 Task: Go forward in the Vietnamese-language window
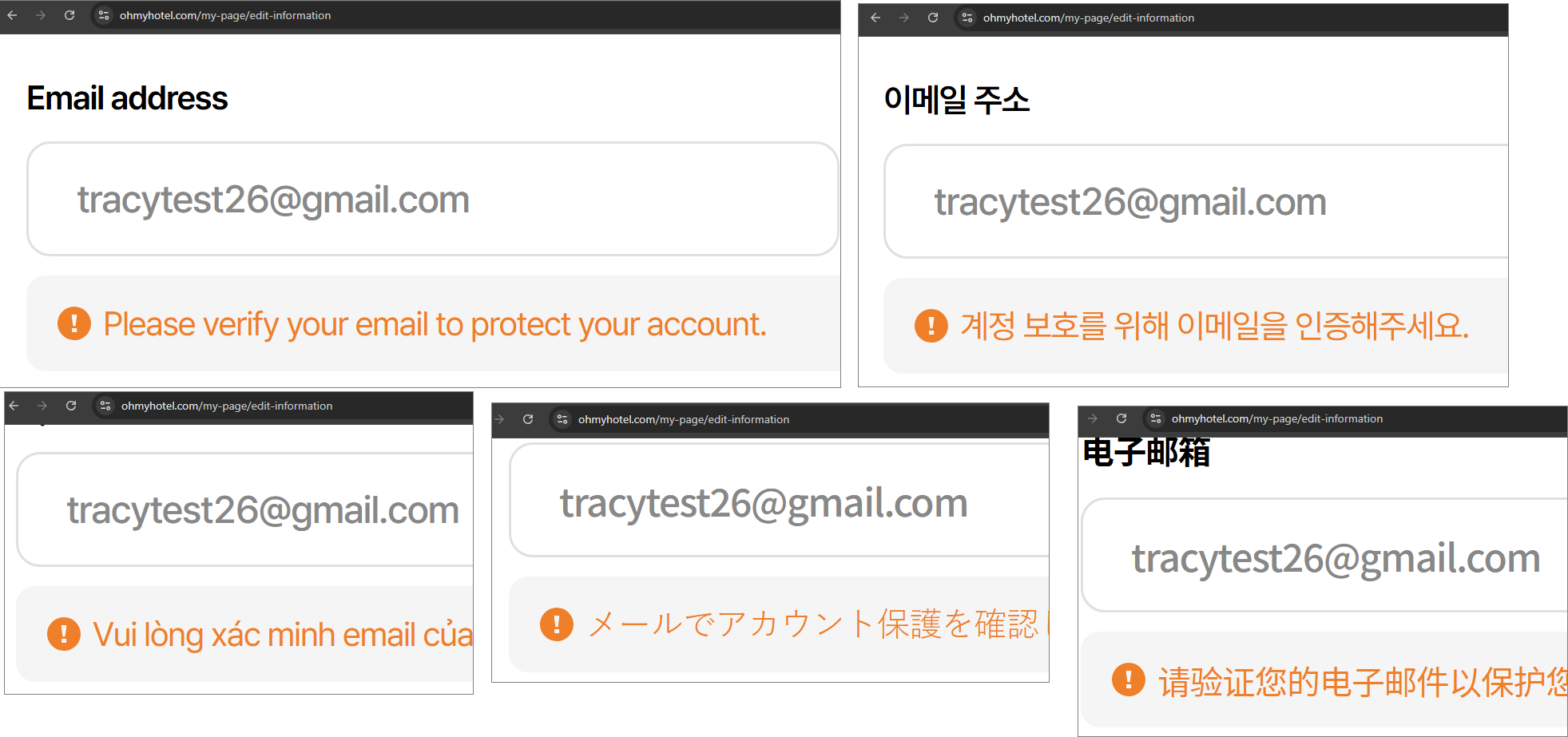click(x=42, y=406)
